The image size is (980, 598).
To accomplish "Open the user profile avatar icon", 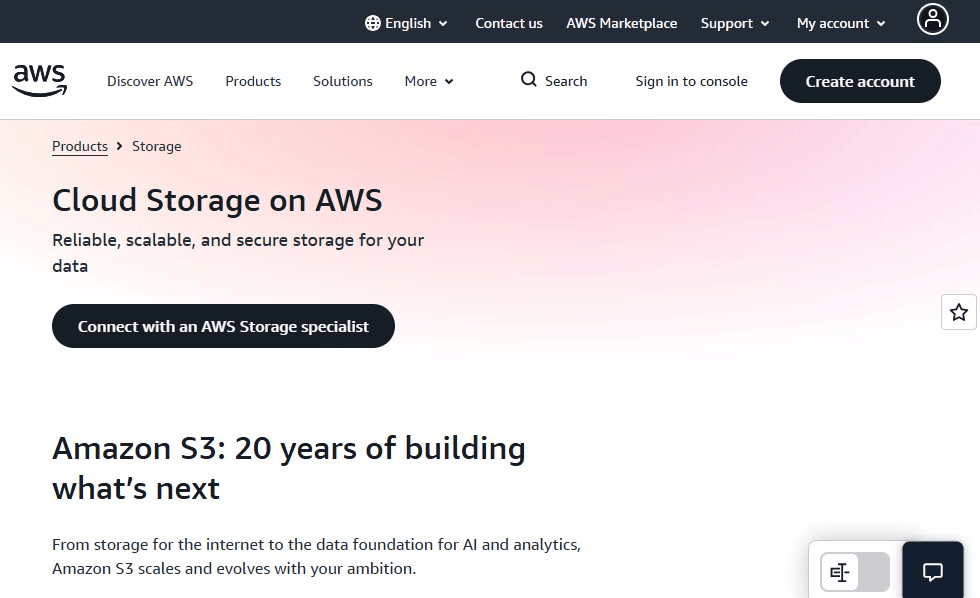I will (x=932, y=19).
